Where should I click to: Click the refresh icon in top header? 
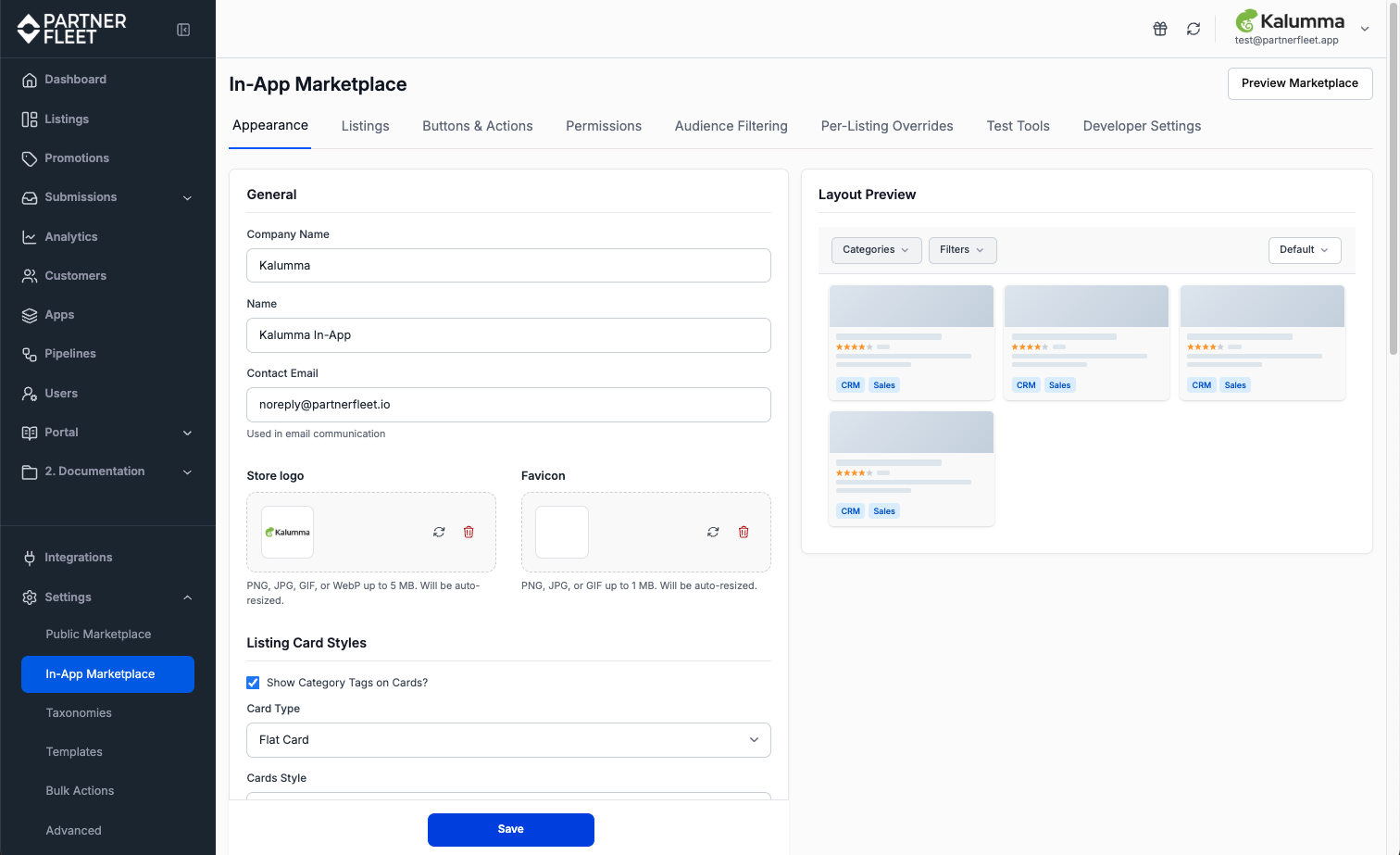point(1194,29)
